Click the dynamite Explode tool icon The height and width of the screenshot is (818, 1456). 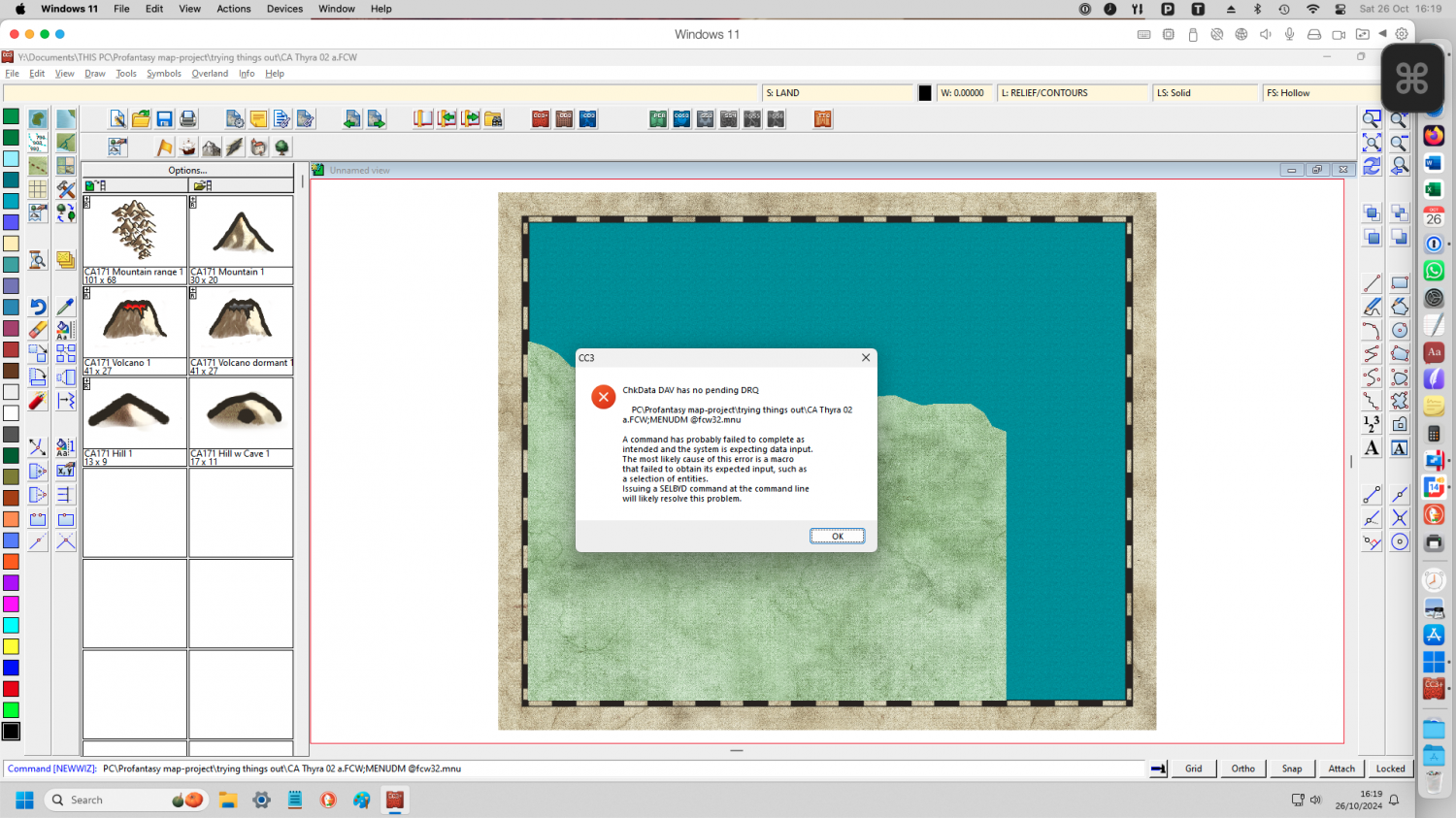point(38,401)
